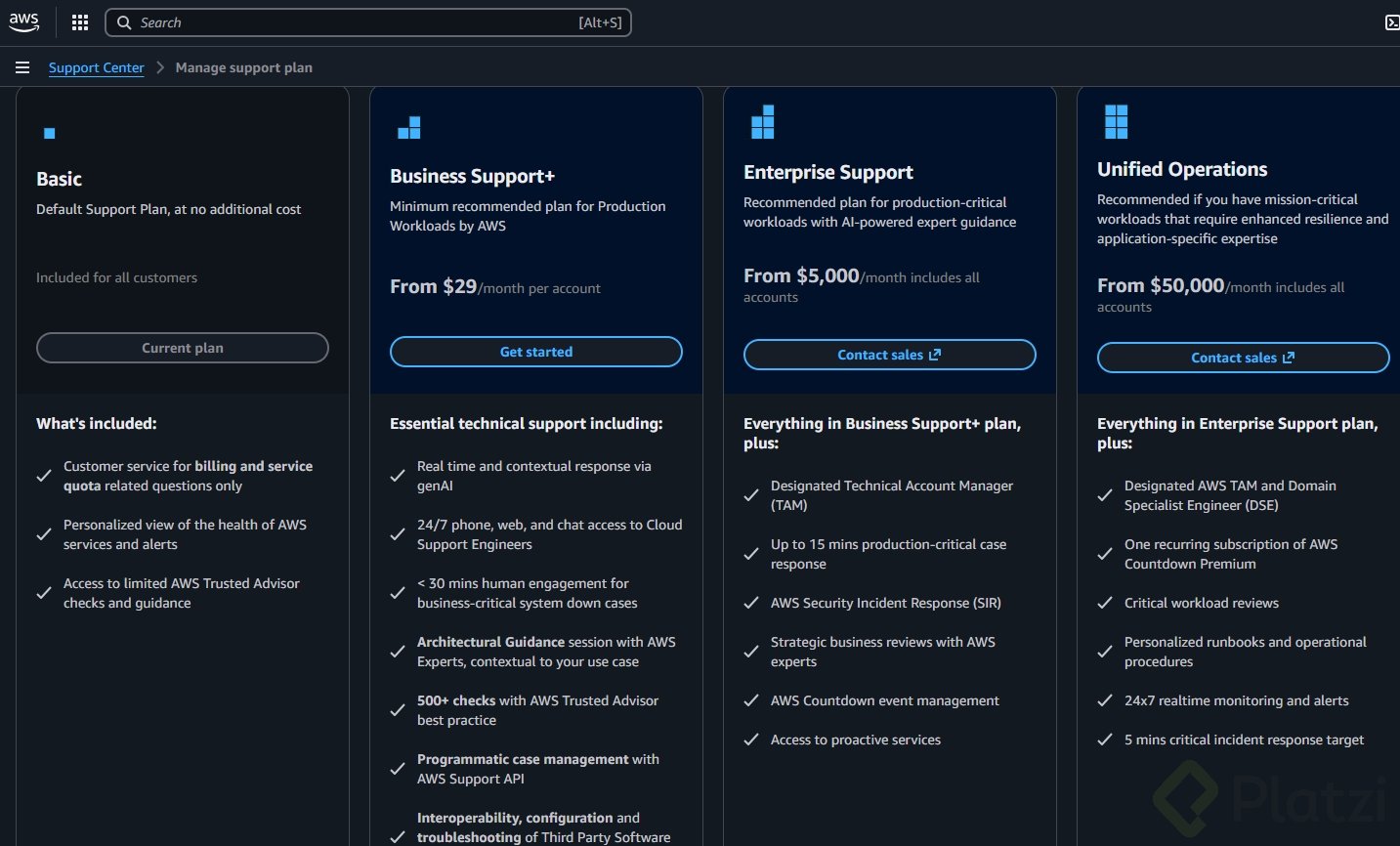Toggle the hamburger side navigation menu
This screenshot has width=1400, height=846.
(22, 67)
